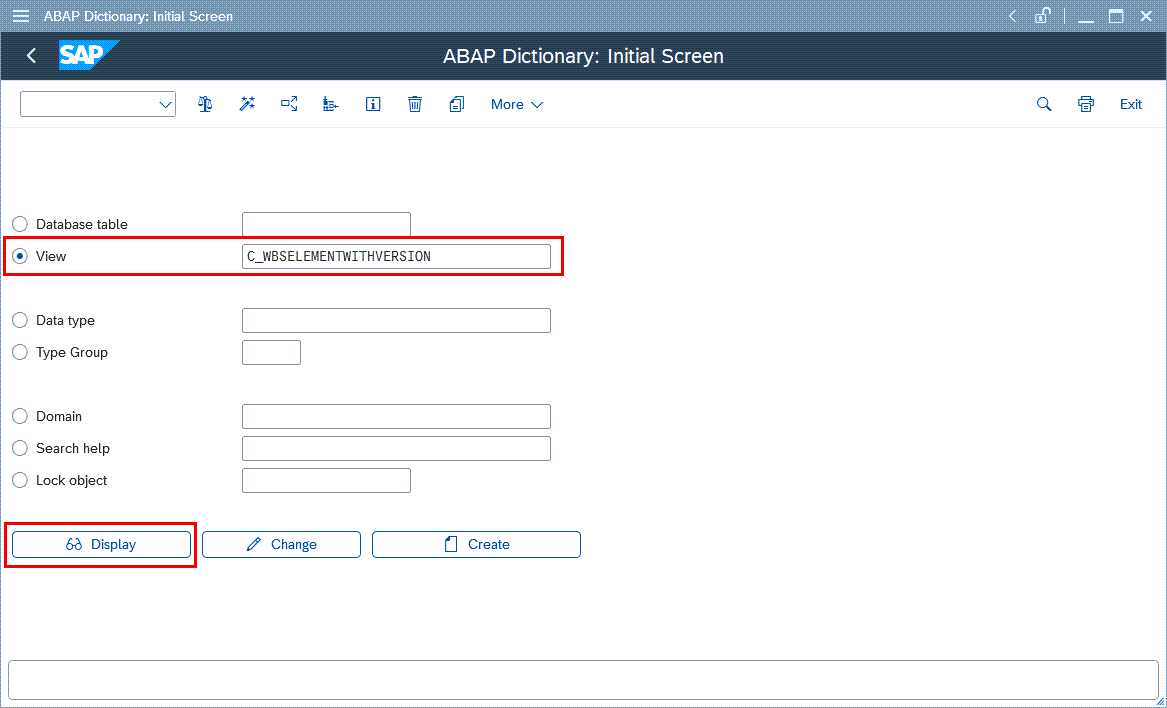The width and height of the screenshot is (1167, 708).
Task: Choose the Domain radio button
Action: 19,416
